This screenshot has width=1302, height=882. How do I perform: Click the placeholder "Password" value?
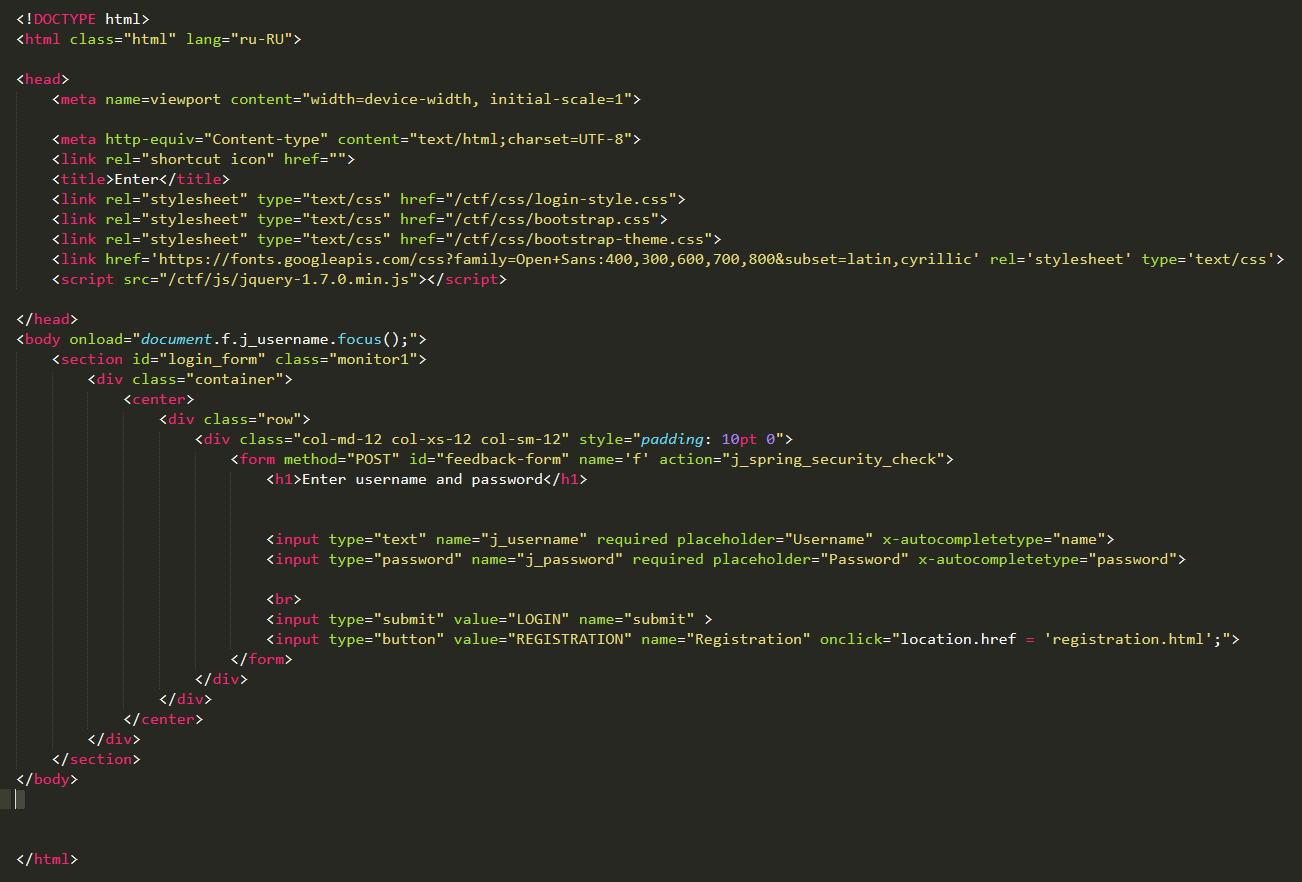tap(864, 559)
